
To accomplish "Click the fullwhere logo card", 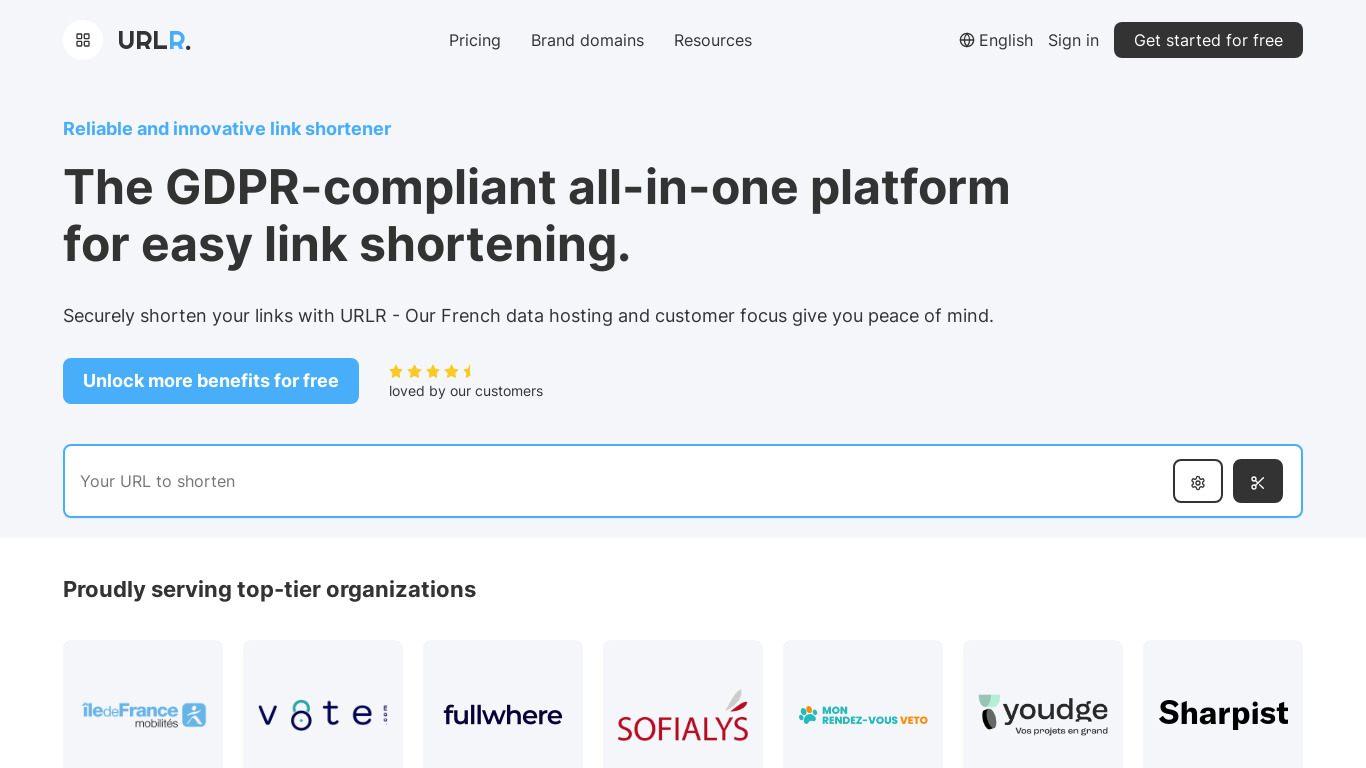I will click(x=503, y=713).
